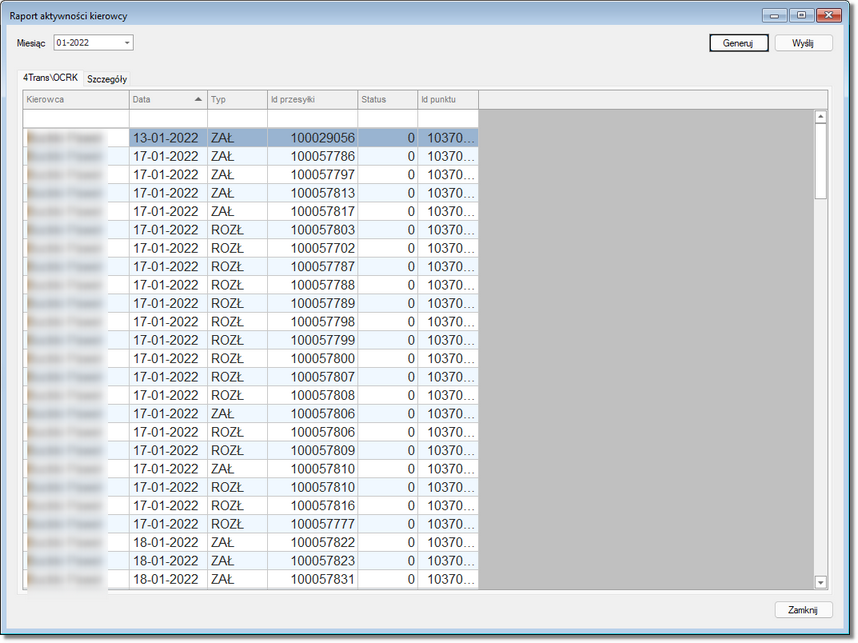Screen dimensions: 858x643
Task: Select shipment ID 100057808
Action: pos(312,395)
